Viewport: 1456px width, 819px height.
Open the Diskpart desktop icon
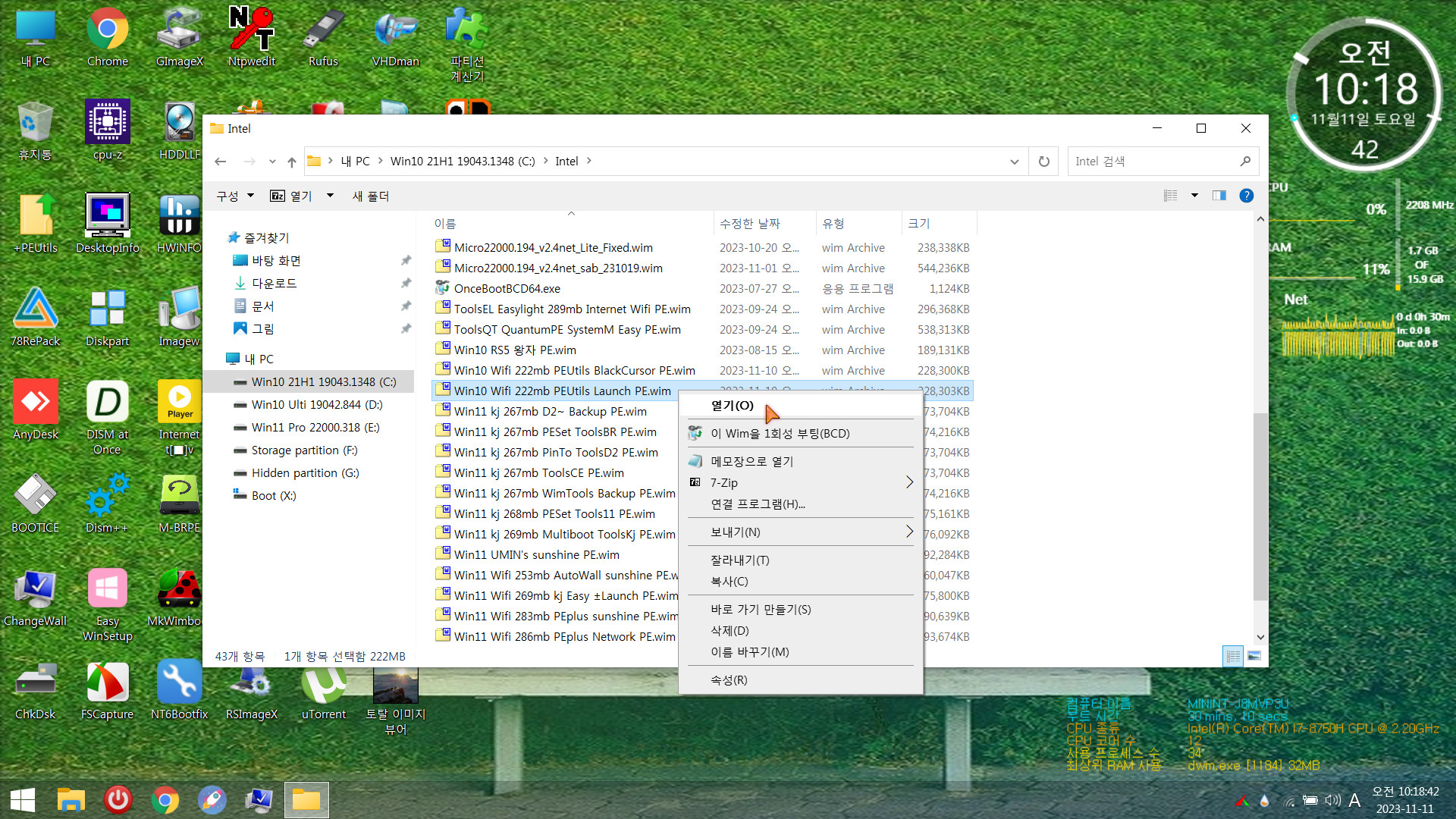(x=107, y=317)
